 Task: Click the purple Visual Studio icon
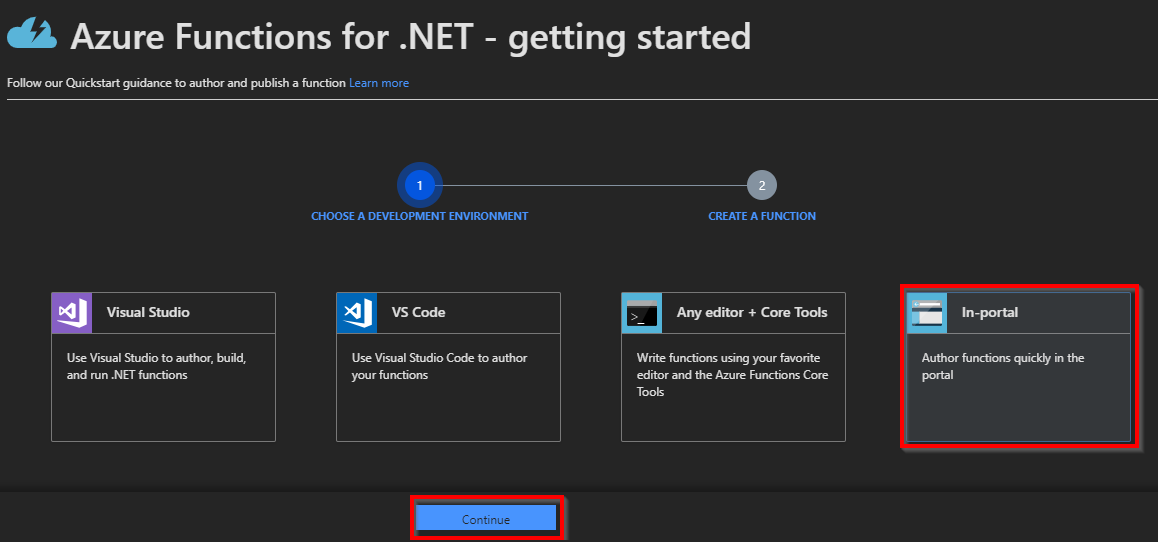coord(71,313)
